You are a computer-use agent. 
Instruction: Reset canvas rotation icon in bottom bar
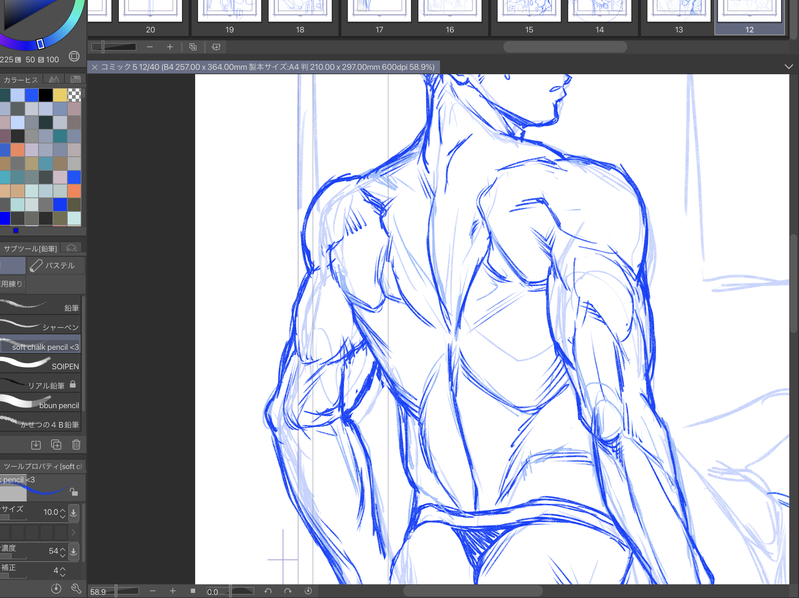pyautogui.click(x=308, y=591)
